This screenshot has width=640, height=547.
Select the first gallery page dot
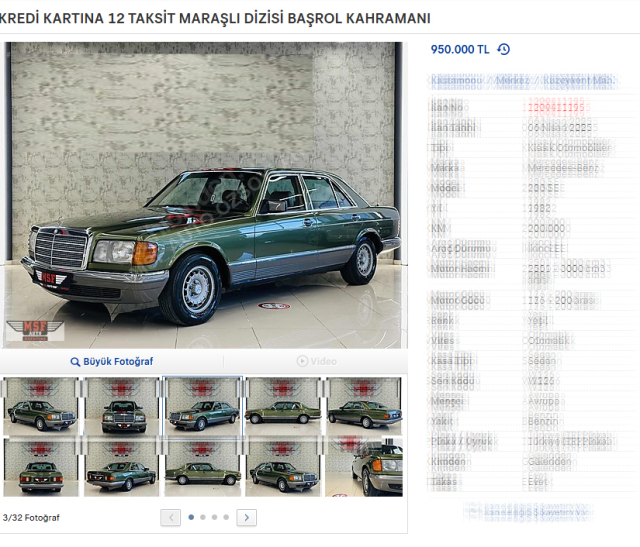191,517
